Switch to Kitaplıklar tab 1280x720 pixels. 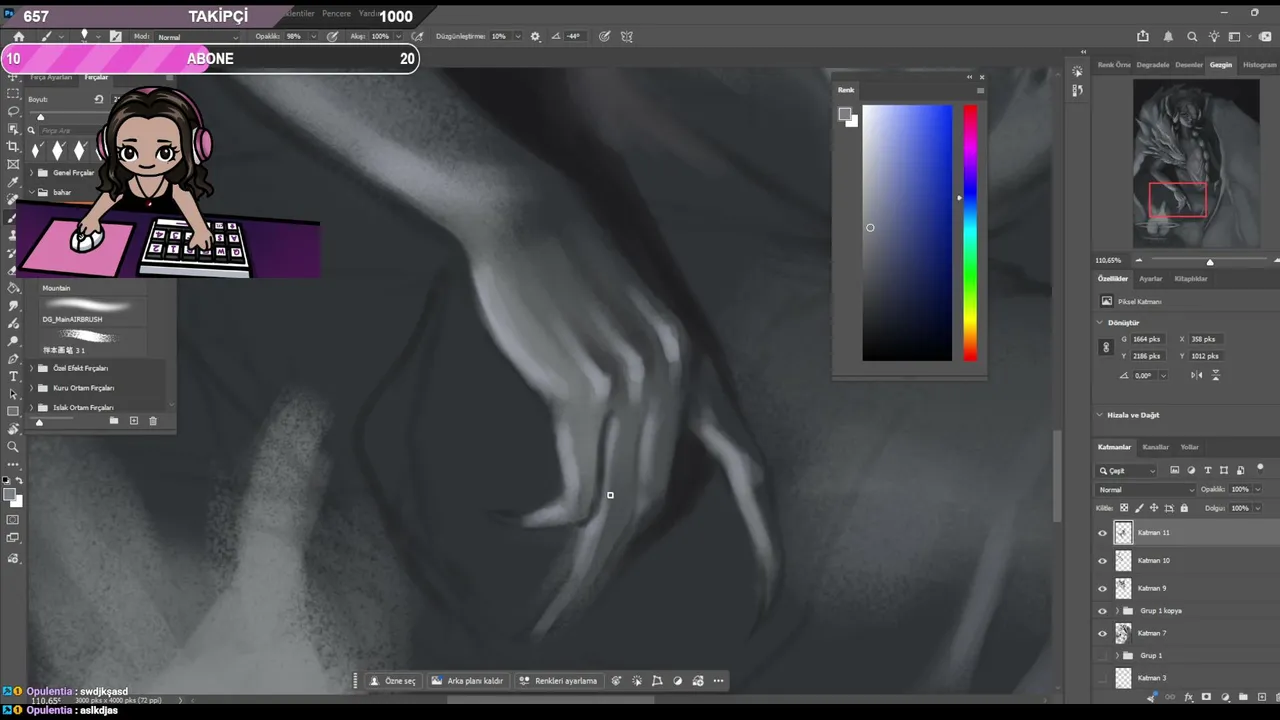pos(1191,279)
